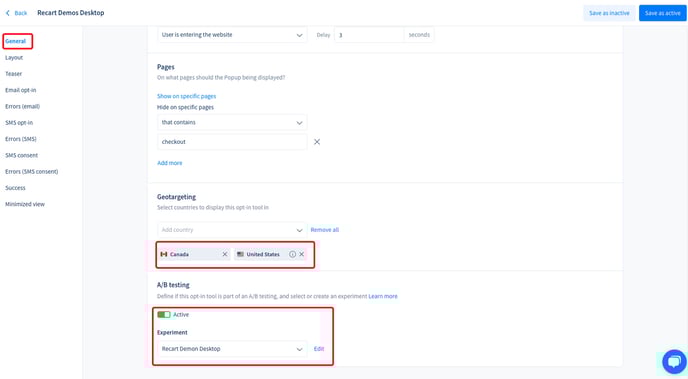Switch to the Email opt-in section
The image size is (688, 379).
[21, 90]
